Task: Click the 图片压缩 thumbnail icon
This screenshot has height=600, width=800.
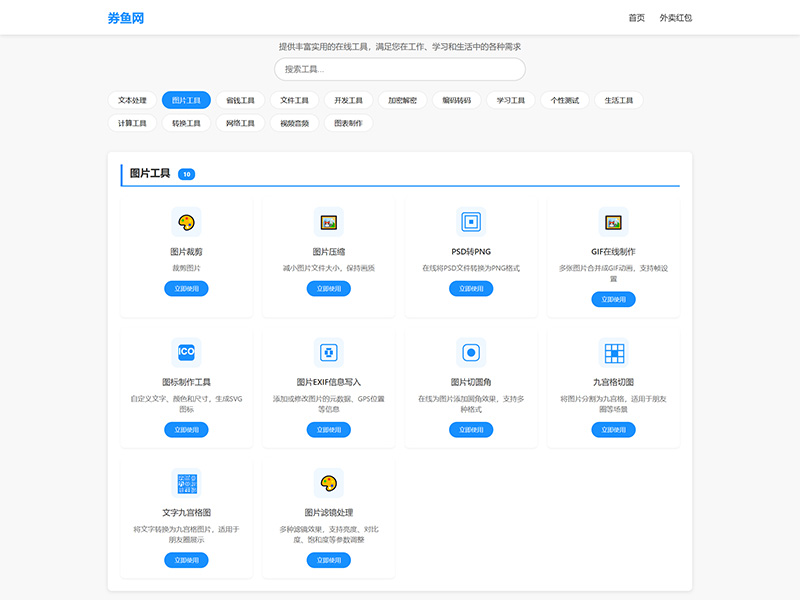Action: 330,219
